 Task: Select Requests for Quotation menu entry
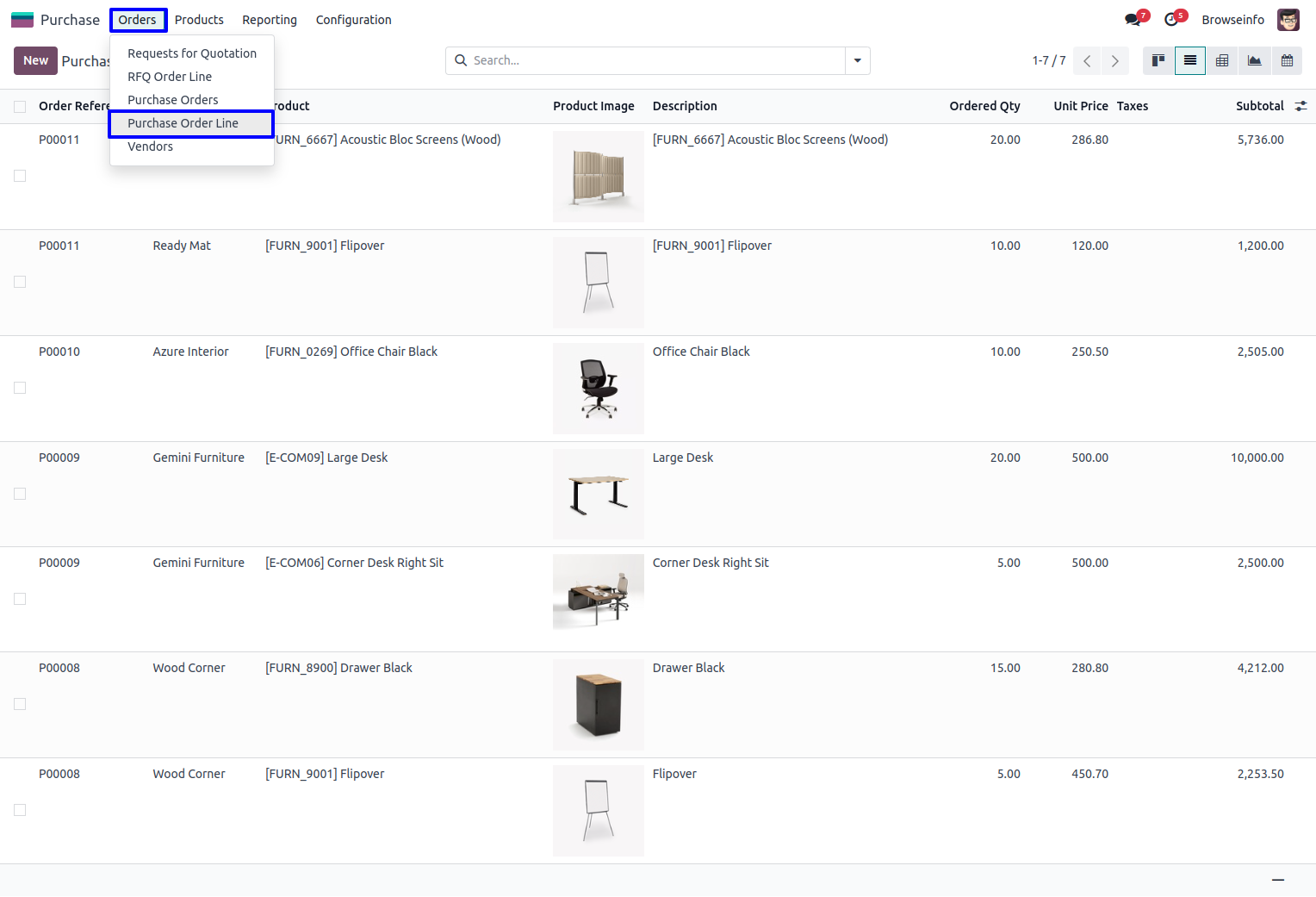192,53
